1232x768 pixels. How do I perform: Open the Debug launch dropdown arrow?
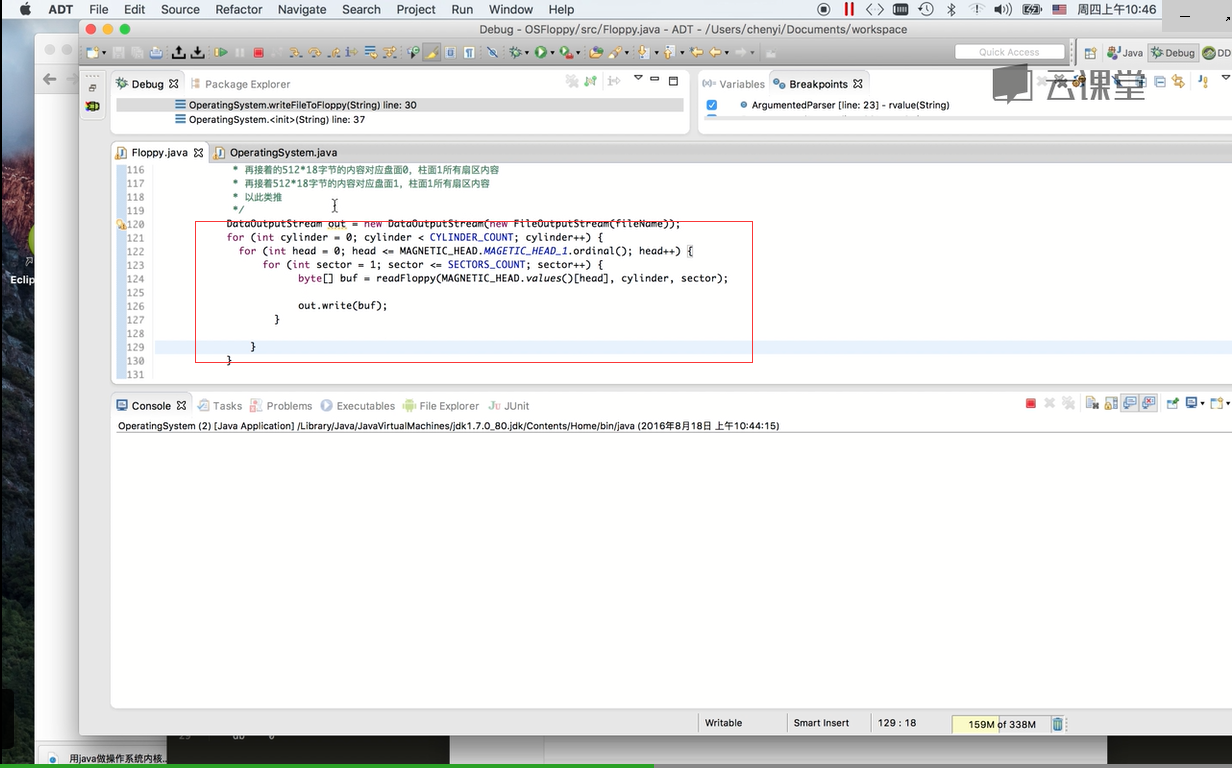pyautogui.click(x=529, y=52)
